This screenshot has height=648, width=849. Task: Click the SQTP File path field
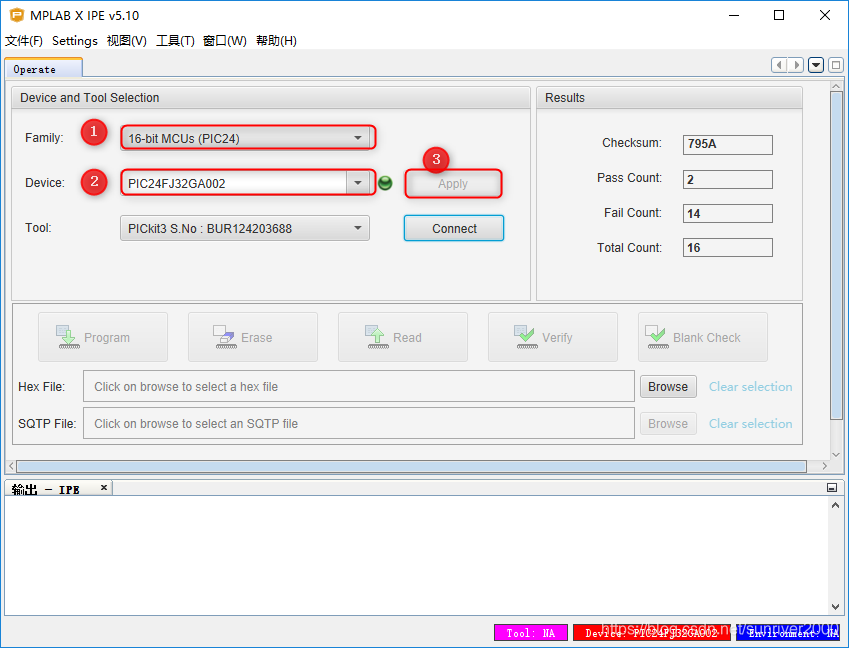click(359, 423)
